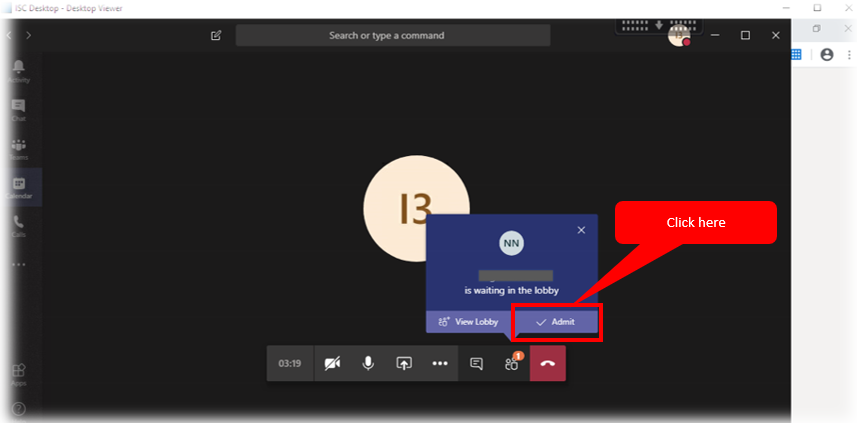Open Chat in the Teams sidebar

coord(19,110)
